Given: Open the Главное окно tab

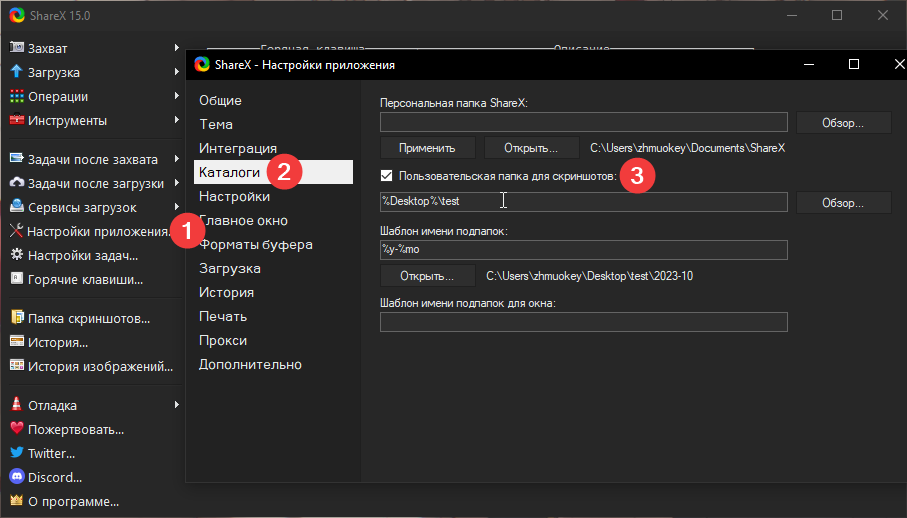Looking at the screenshot, I should (x=273, y=220).
